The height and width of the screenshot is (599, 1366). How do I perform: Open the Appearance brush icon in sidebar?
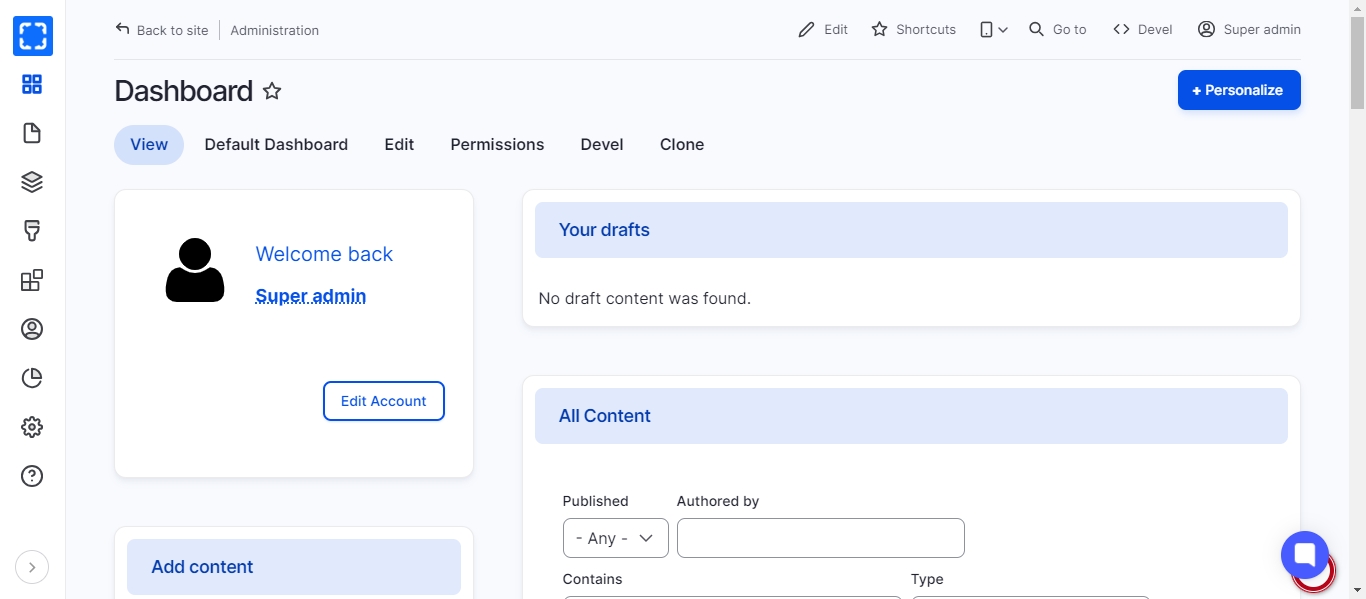pos(32,231)
